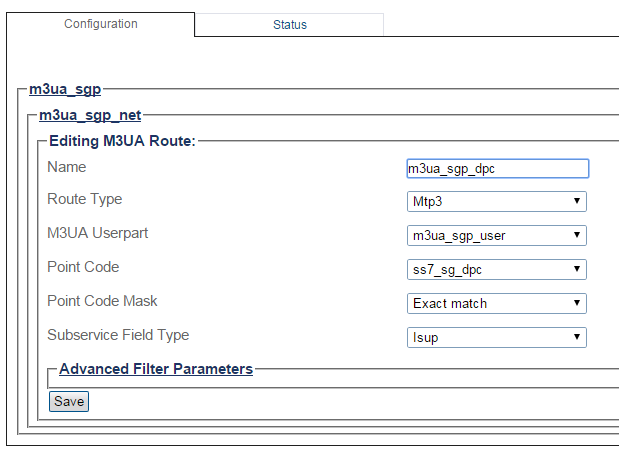Open the Subservice Field Type Isup dropdown
Image resolution: width=619 pixels, height=461 pixels.
[497, 337]
